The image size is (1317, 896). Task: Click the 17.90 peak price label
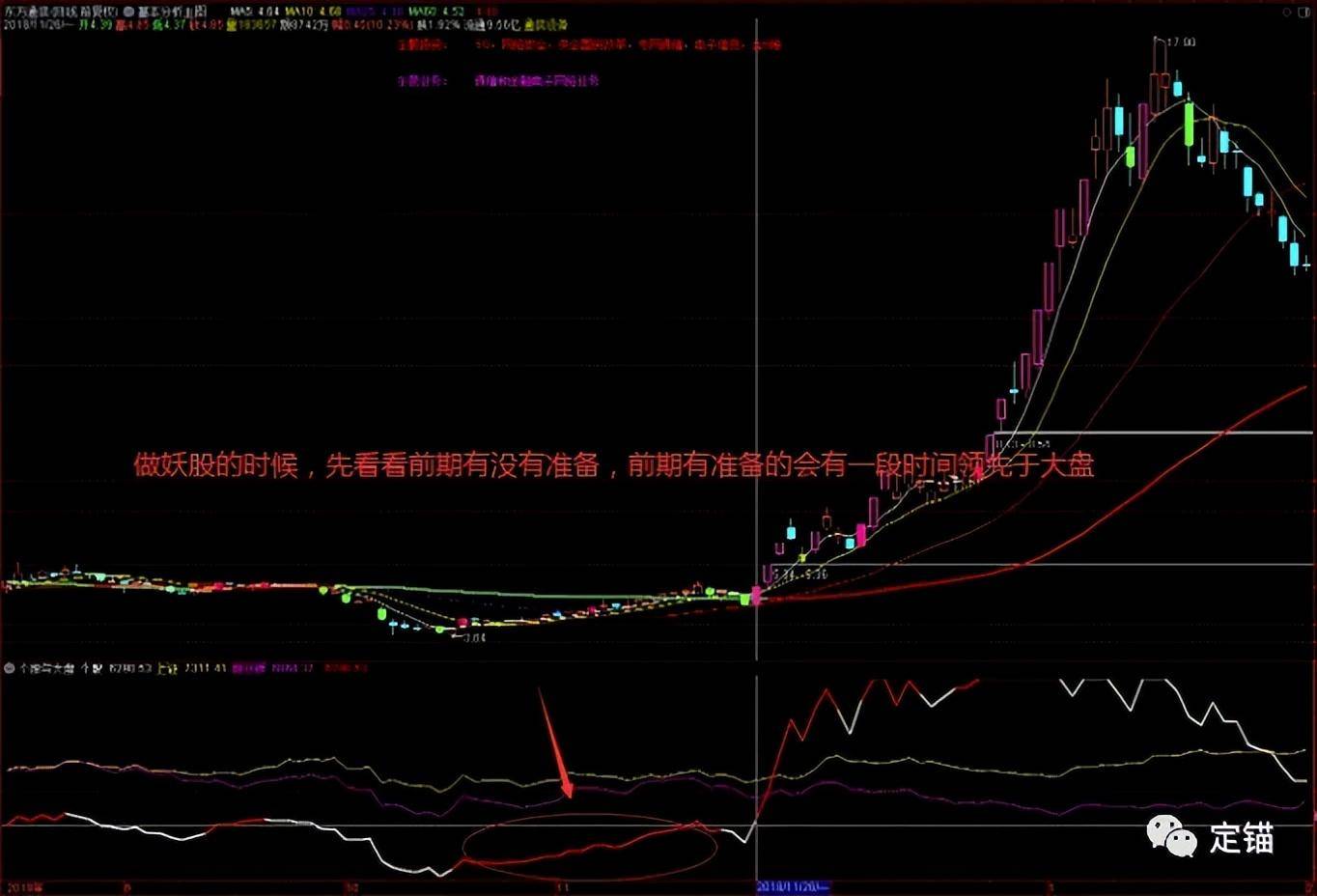[1181, 42]
